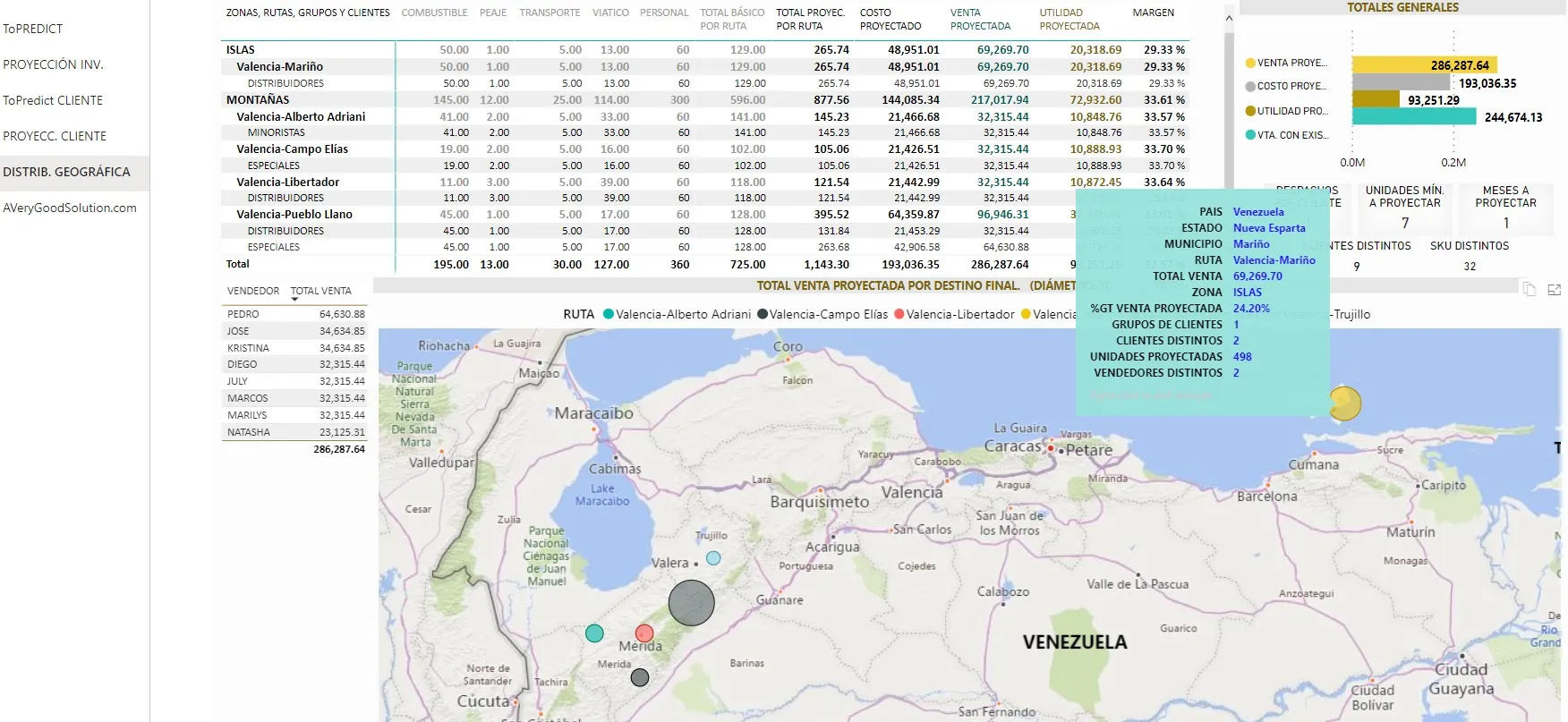Sort by the VENTA PROYECTADA column header
1568x722 pixels.
pos(980,19)
